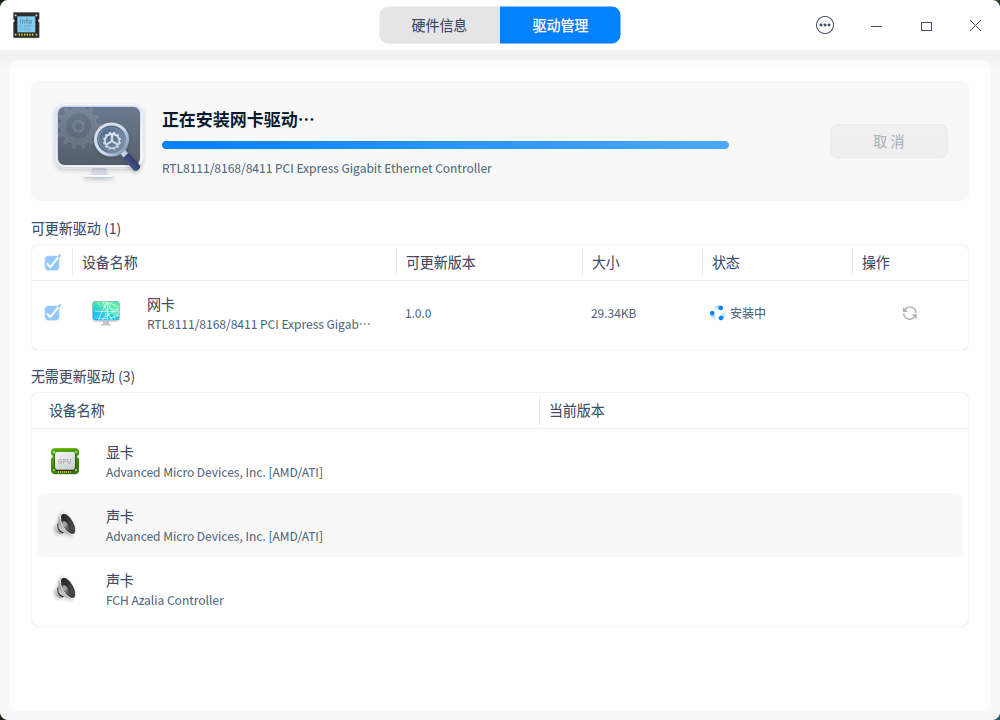Viewport: 1000px width, 720px height.
Task: Click the FCH Azalia sound card icon
Action: [66, 589]
